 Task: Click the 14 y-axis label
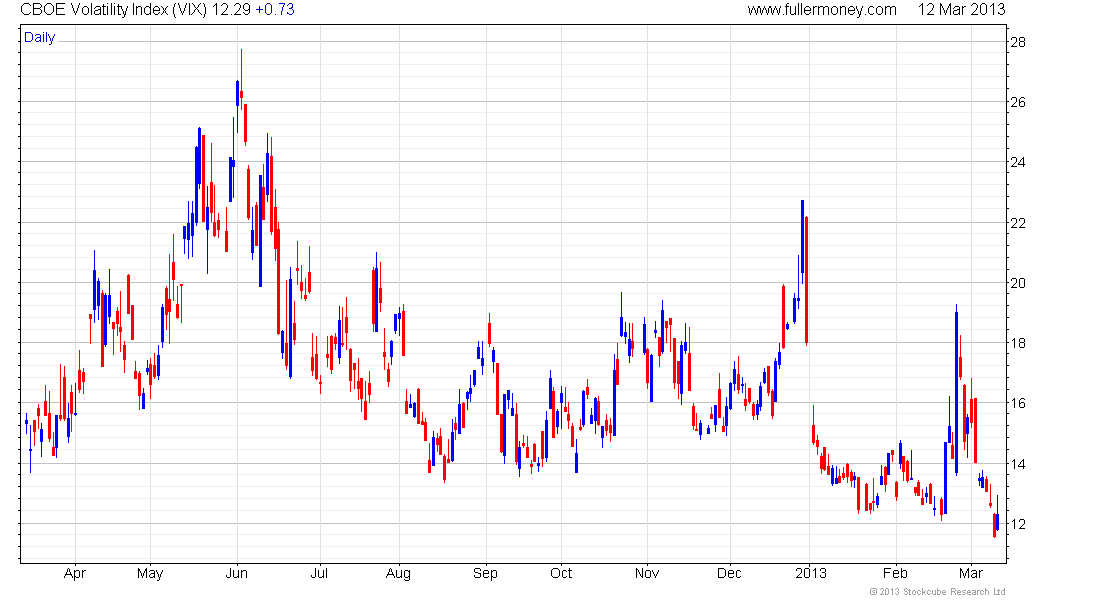[1017, 464]
